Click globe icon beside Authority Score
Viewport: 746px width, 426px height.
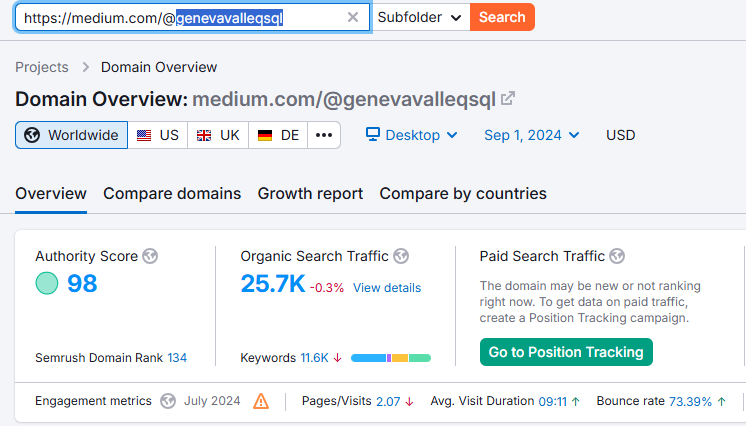click(150, 256)
